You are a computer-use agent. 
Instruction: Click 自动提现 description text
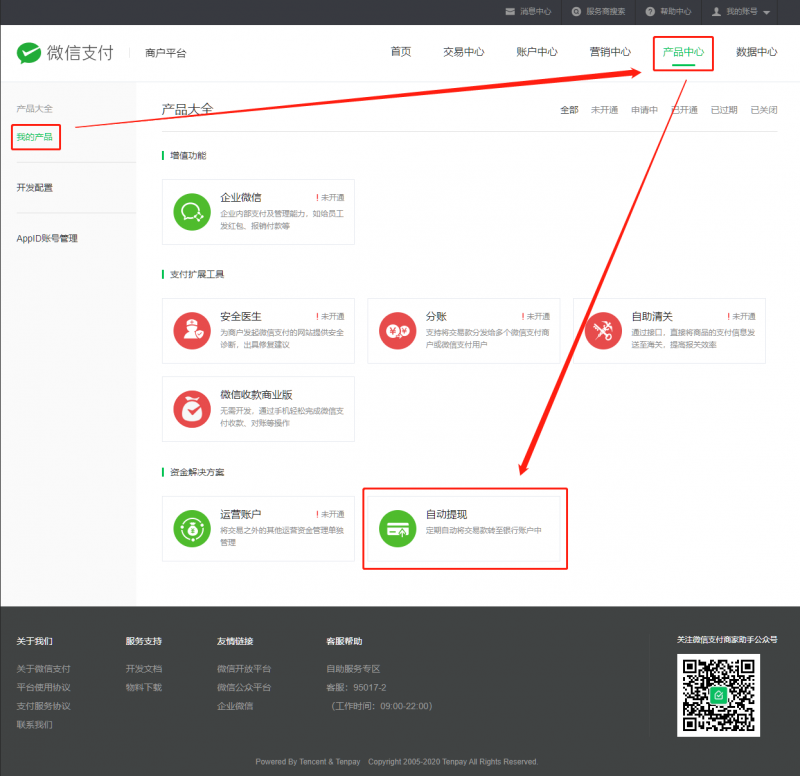pyautogui.click(x=484, y=531)
